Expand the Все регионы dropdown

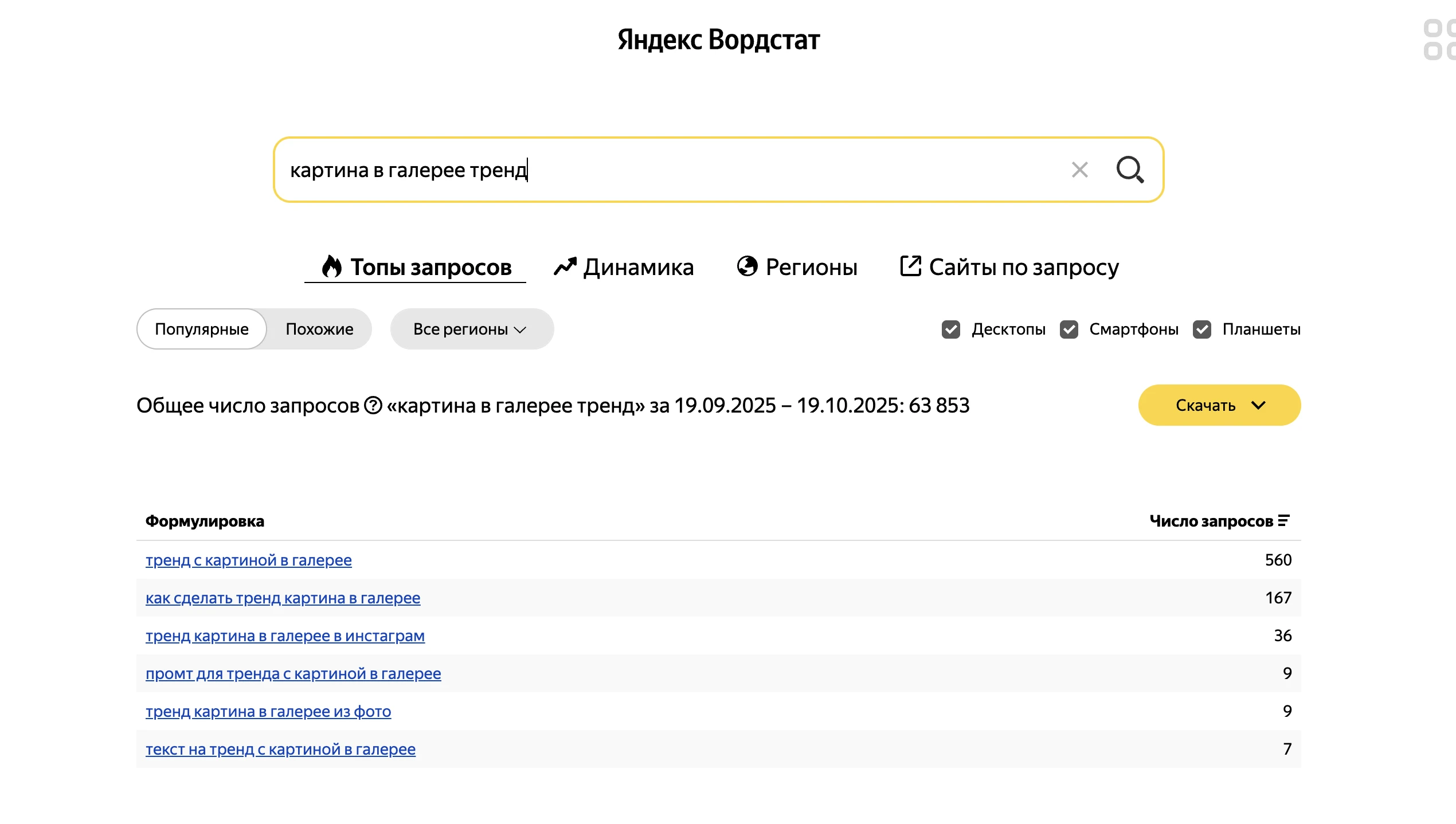click(471, 329)
